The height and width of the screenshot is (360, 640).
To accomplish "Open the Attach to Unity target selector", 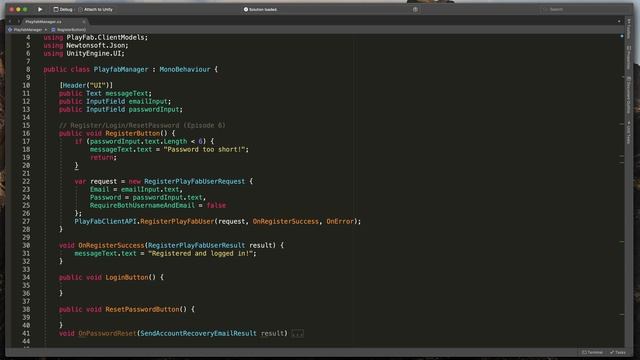I will tap(96, 9).
